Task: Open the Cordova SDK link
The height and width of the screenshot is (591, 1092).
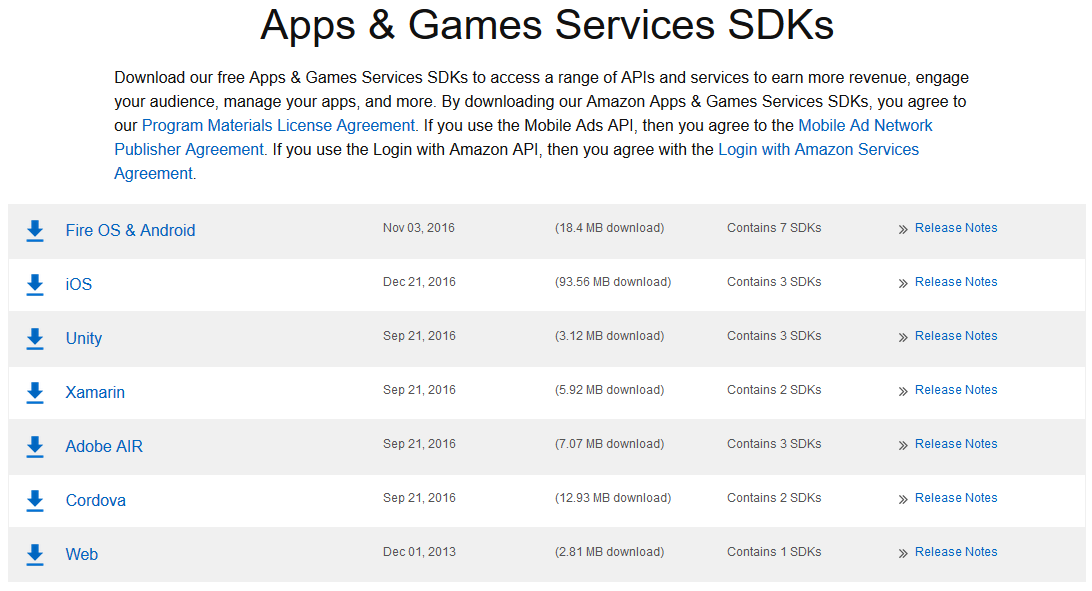Action: click(x=95, y=501)
